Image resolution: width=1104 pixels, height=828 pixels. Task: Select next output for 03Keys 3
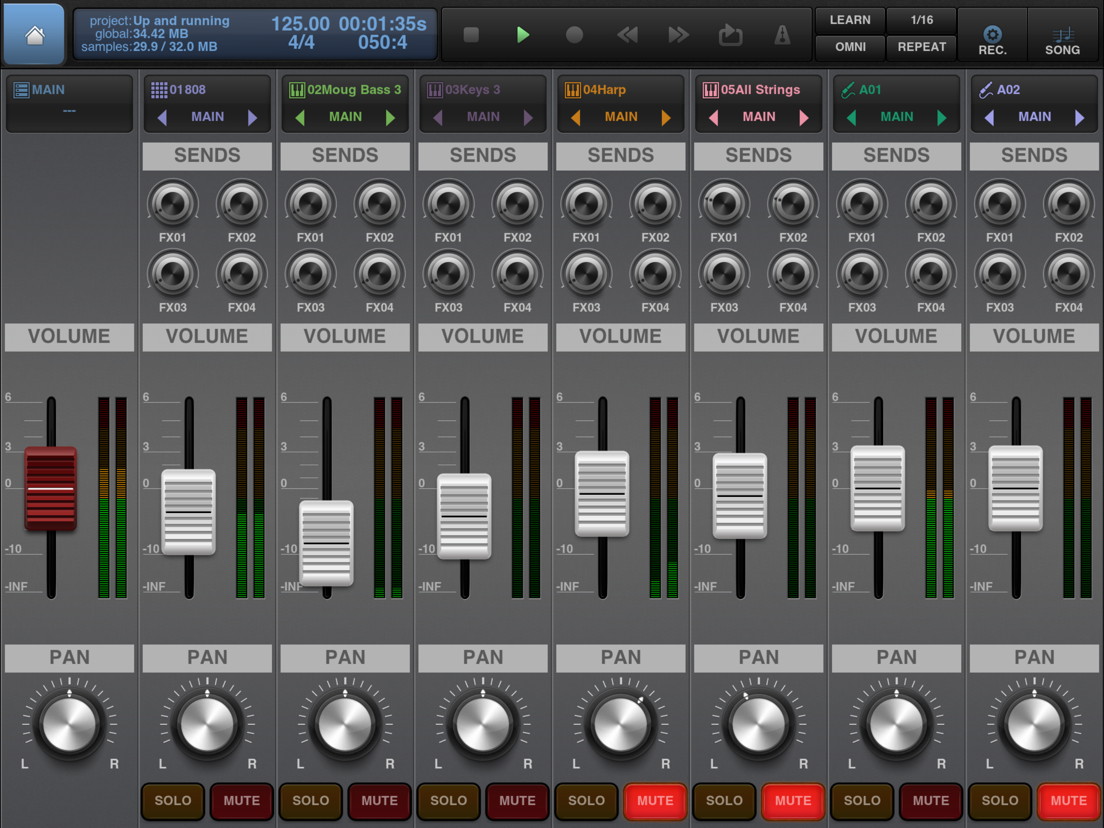[x=529, y=118]
